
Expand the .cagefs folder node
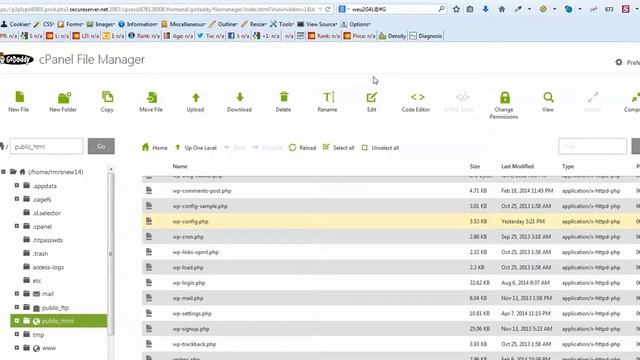click(17, 199)
